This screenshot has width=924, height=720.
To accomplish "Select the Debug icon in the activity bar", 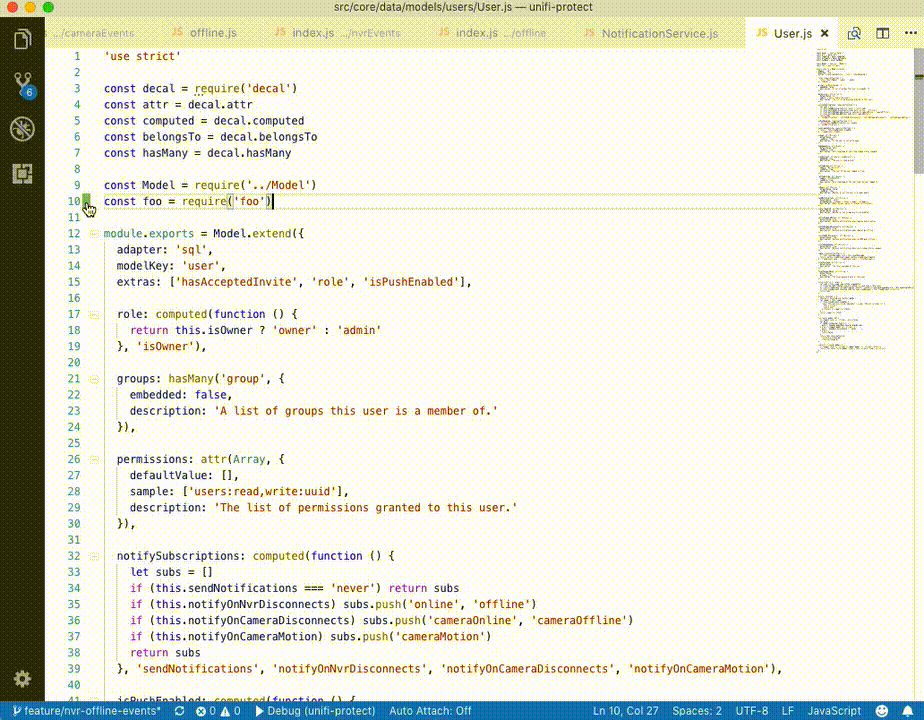I will [x=22, y=128].
